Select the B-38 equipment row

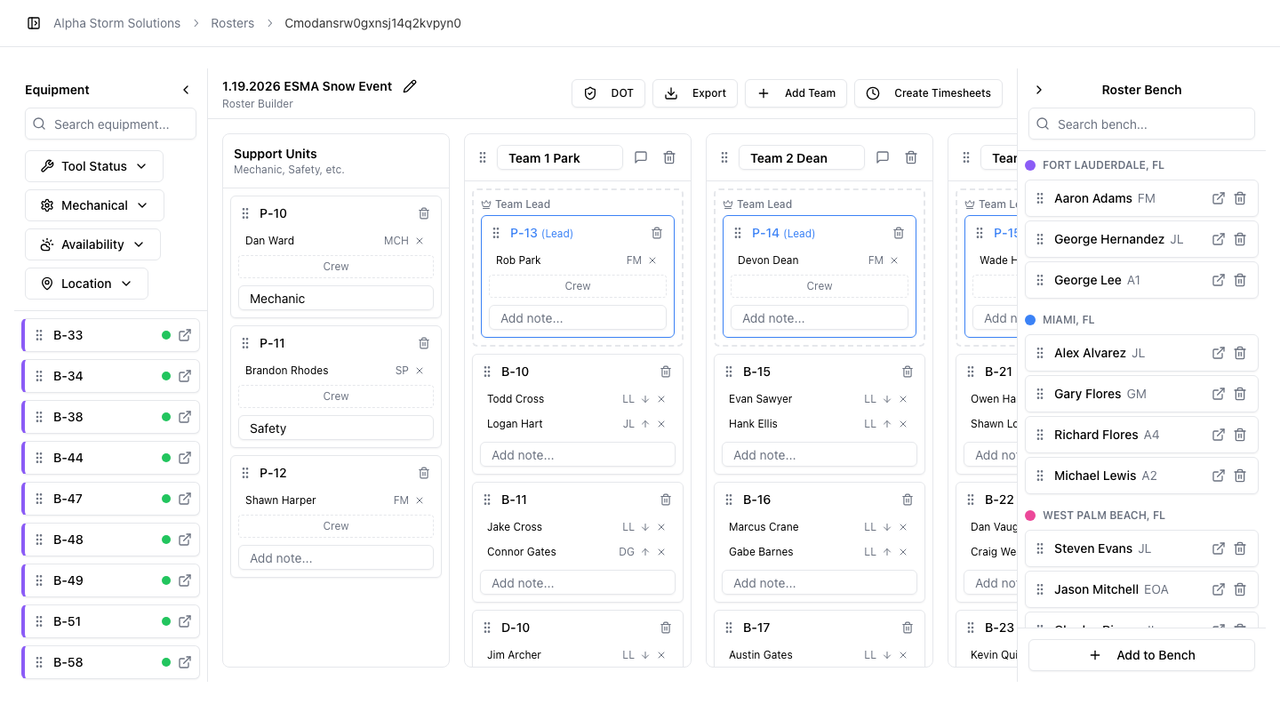tap(111, 417)
